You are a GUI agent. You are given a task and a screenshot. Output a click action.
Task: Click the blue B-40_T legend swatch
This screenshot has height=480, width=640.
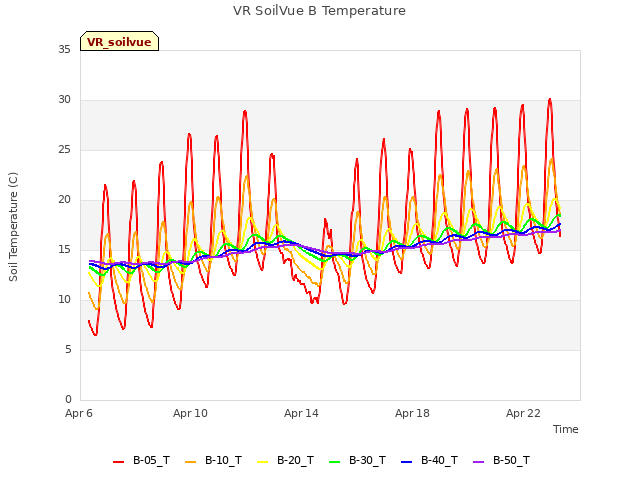tap(407, 462)
